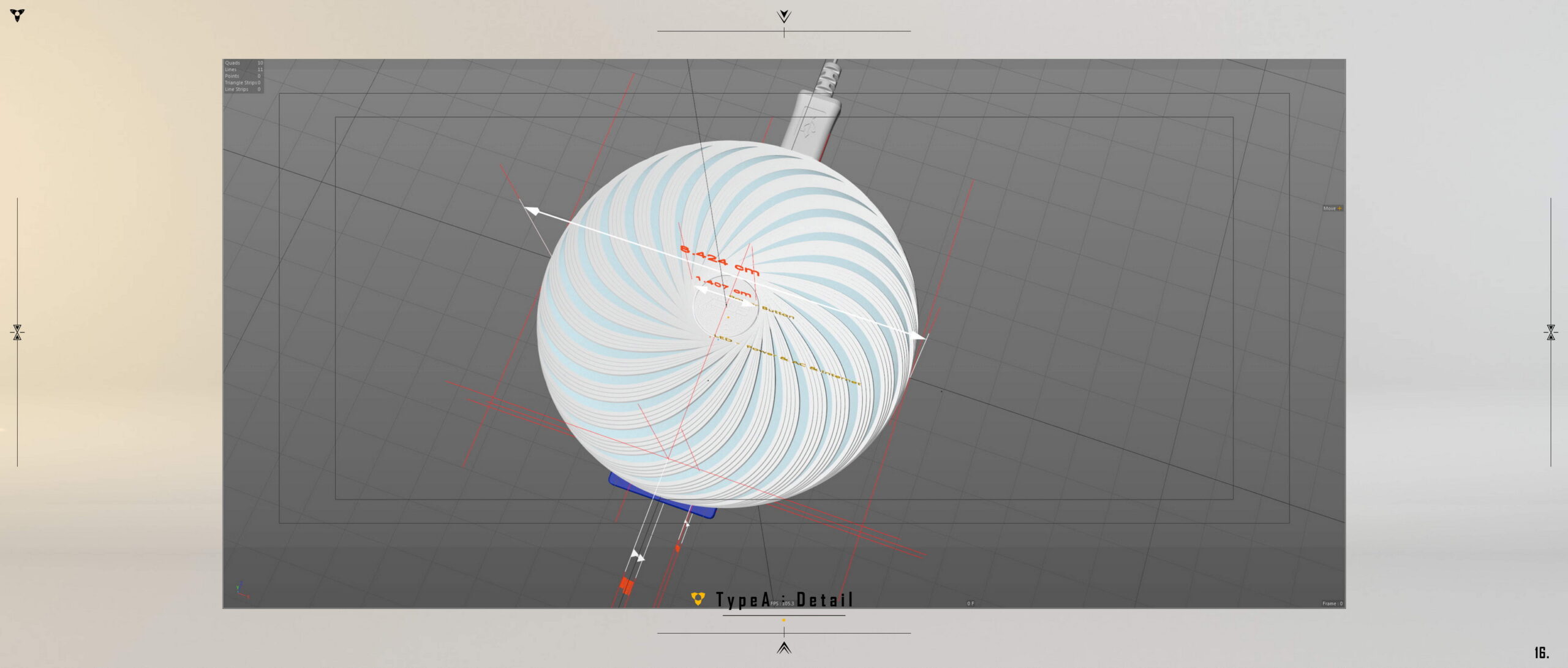Viewport: 1568px width, 668px height.
Task: Click the Triangle Strips row in HUD
Action: coord(242,83)
